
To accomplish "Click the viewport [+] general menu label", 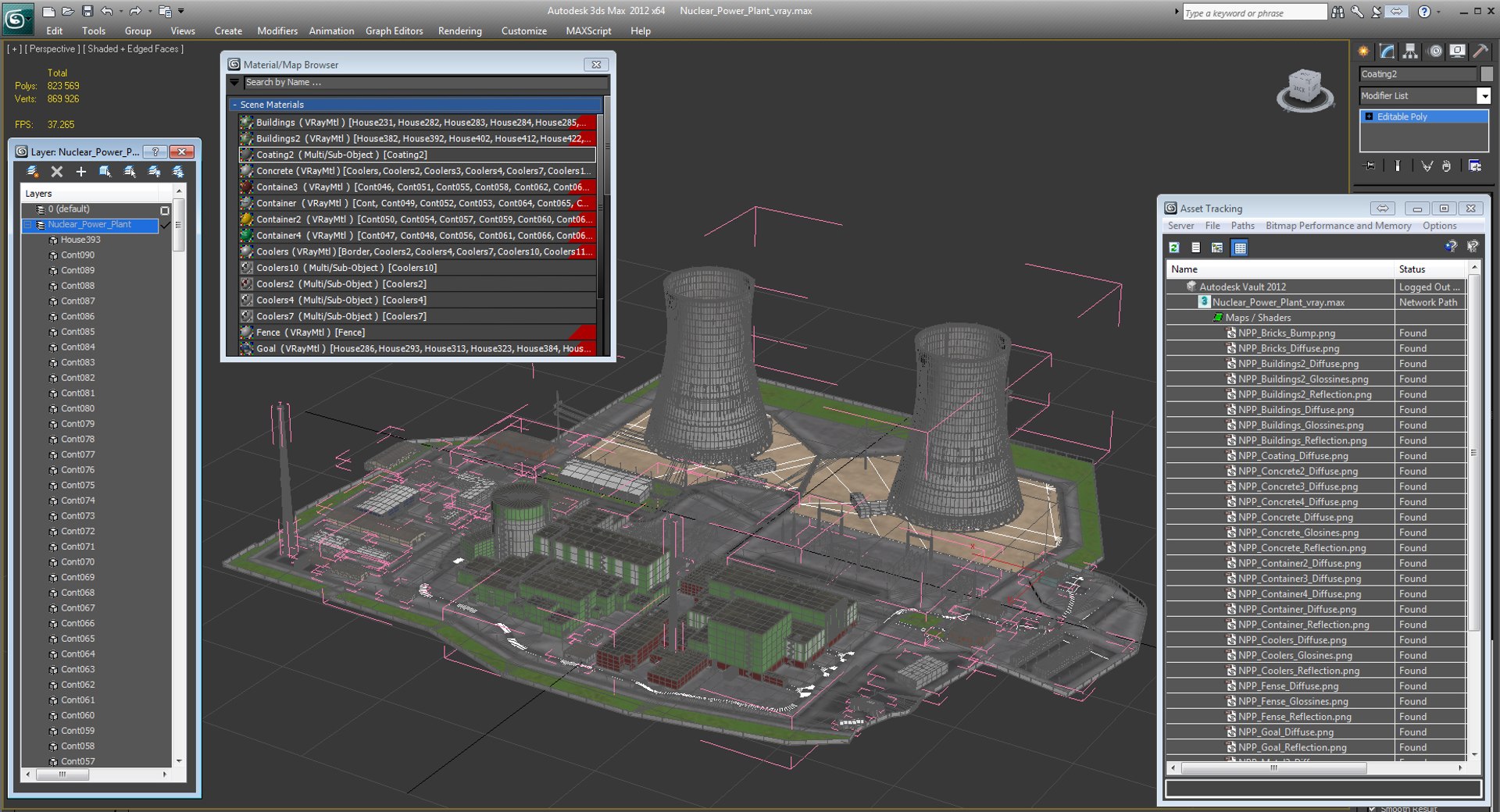I will point(14,49).
